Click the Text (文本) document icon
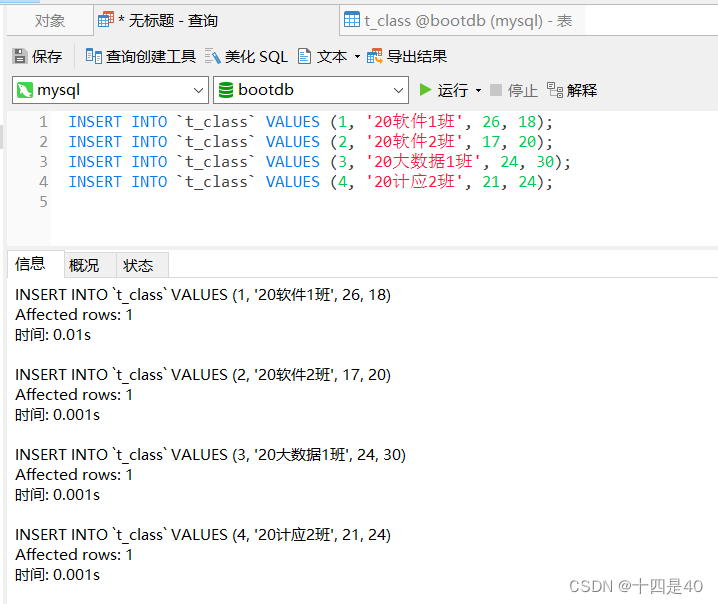The image size is (718, 604). click(x=305, y=56)
